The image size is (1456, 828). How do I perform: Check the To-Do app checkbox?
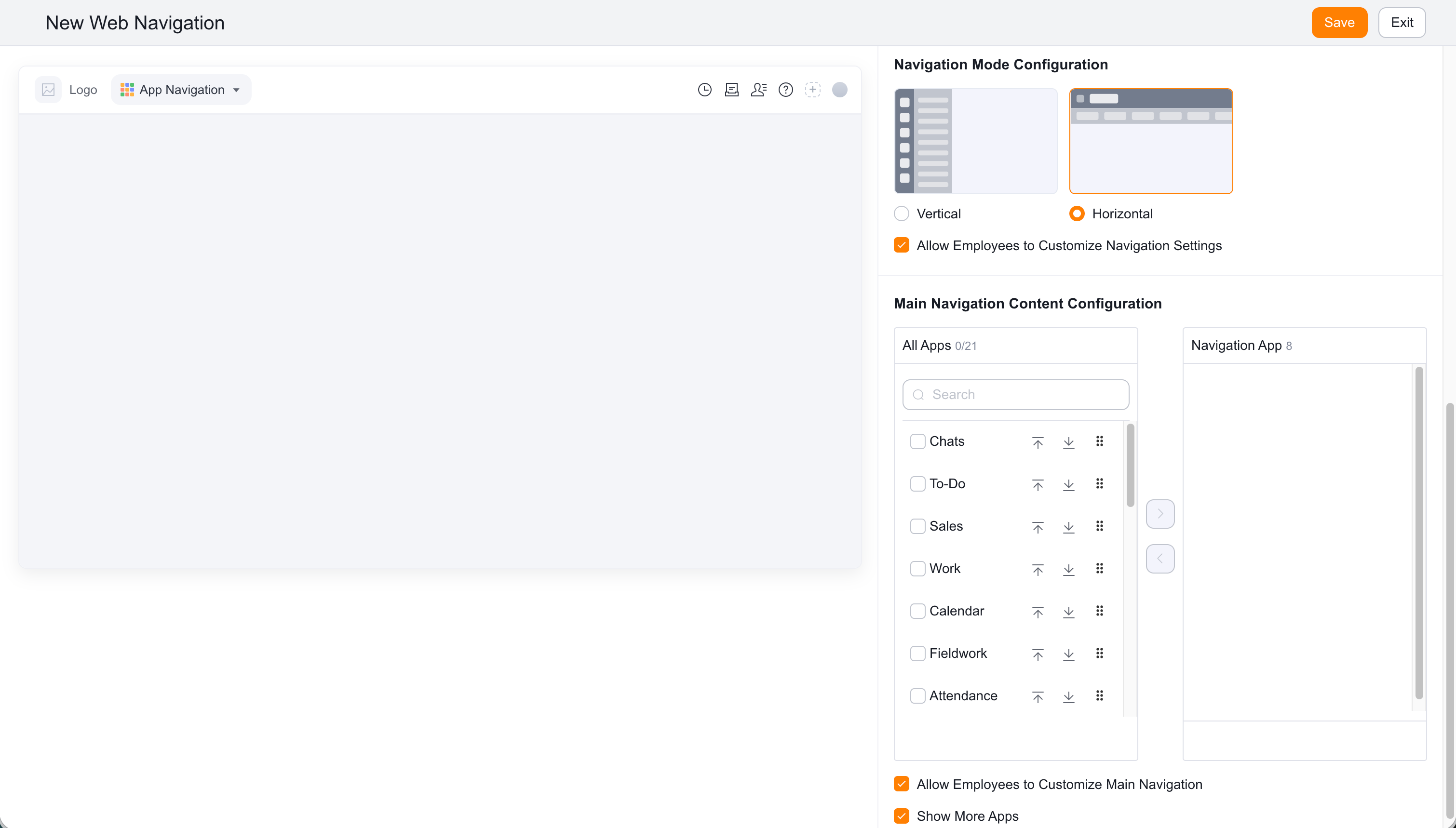[917, 484]
